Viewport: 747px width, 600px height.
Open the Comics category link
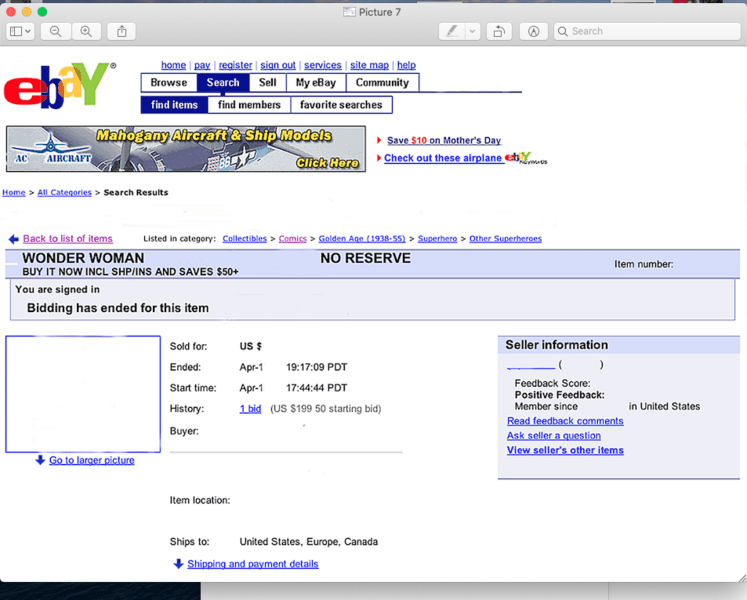pyautogui.click(x=293, y=239)
